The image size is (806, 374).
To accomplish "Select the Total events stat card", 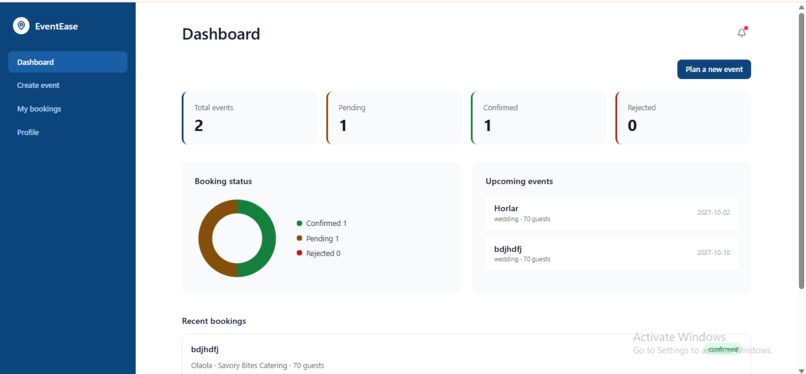I will coord(250,118).
